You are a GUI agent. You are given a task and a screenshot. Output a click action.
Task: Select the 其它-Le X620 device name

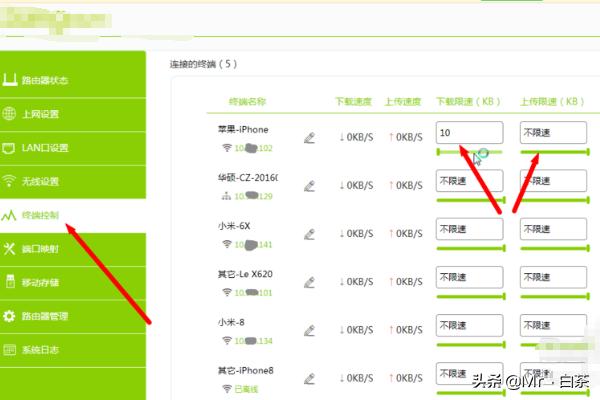245,274
